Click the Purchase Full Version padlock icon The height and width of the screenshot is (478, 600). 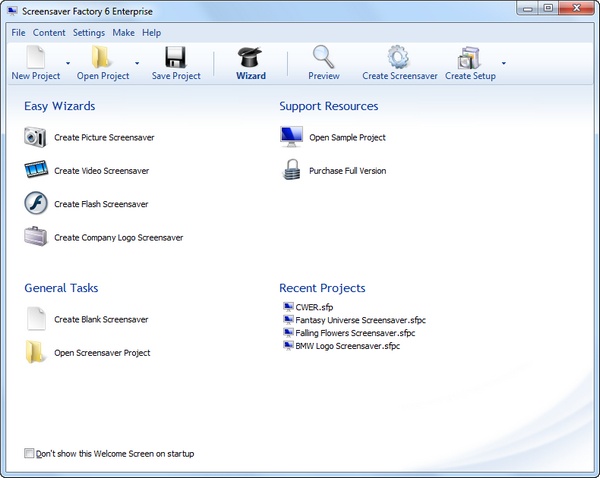click(x=291, y=171)
